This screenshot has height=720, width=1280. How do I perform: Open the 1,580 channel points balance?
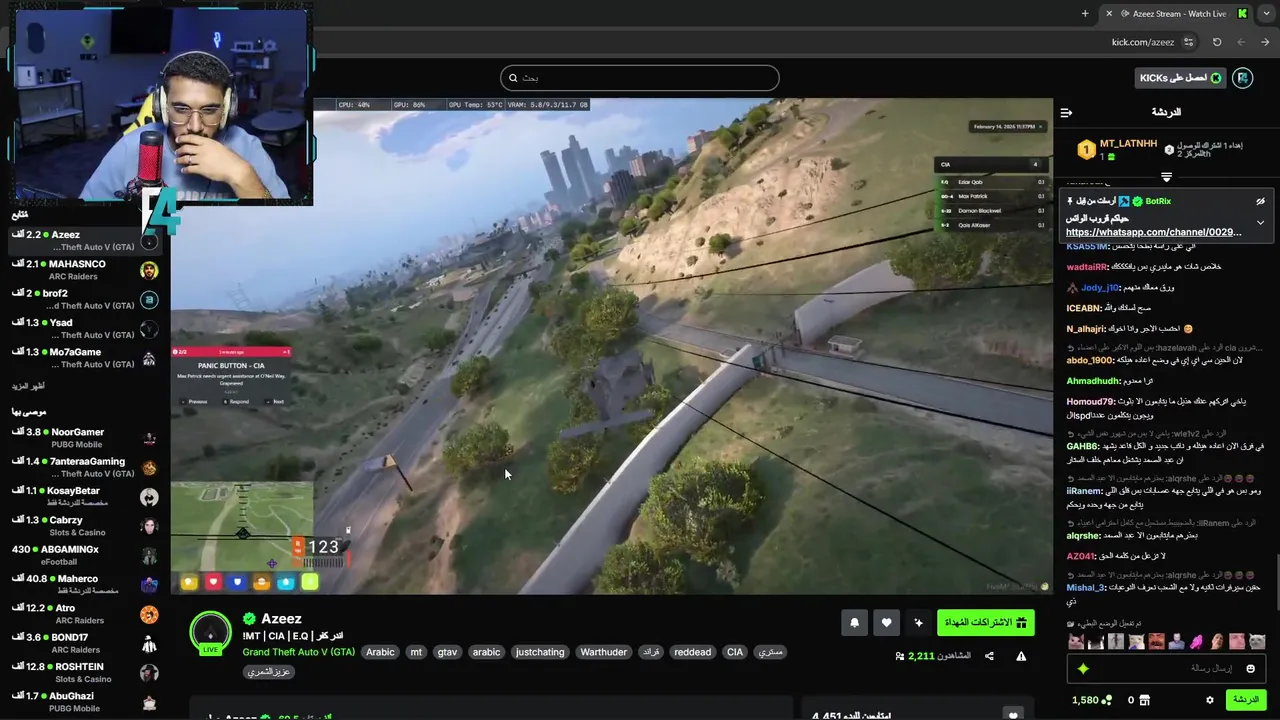[1091, 700]
